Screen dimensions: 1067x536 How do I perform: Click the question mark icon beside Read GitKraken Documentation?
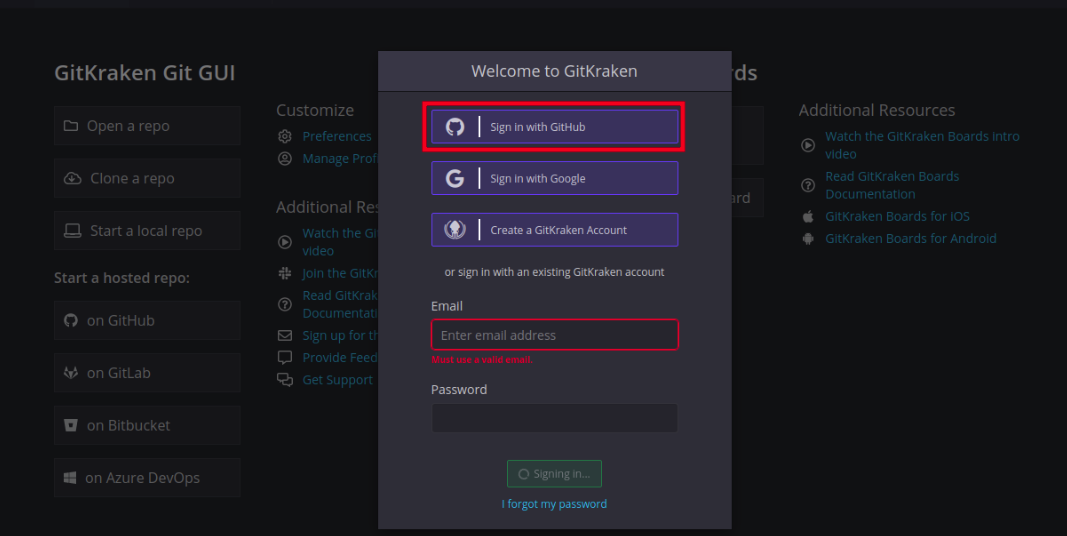coord(284,304)
